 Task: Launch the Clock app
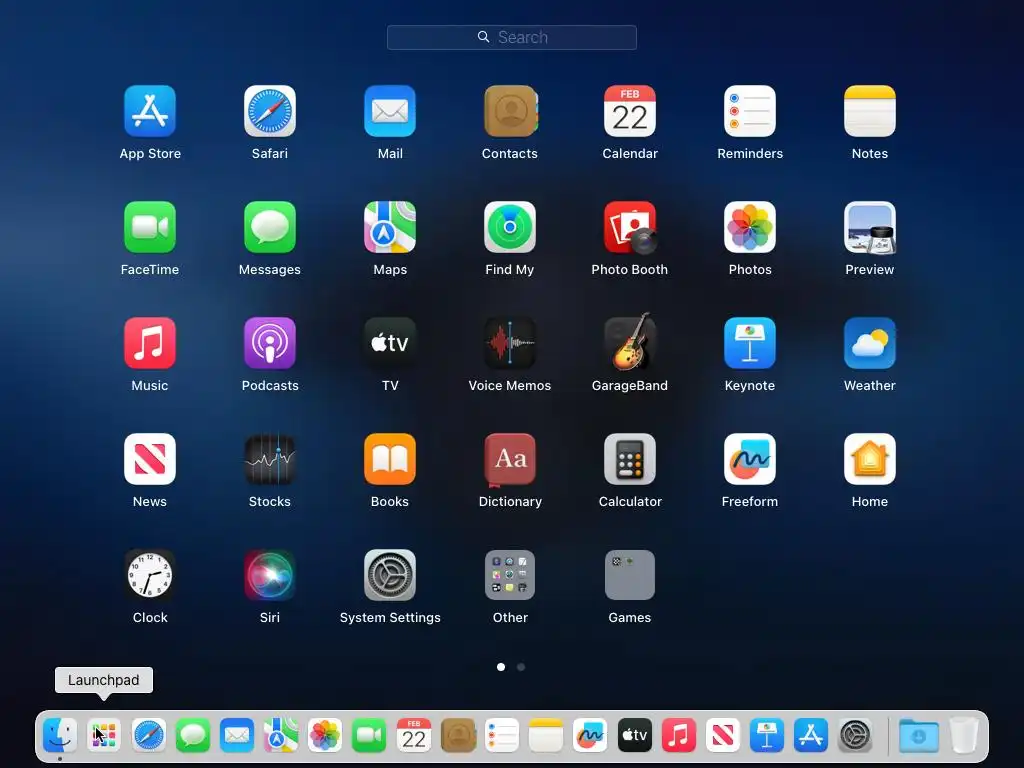pos(150,575)
